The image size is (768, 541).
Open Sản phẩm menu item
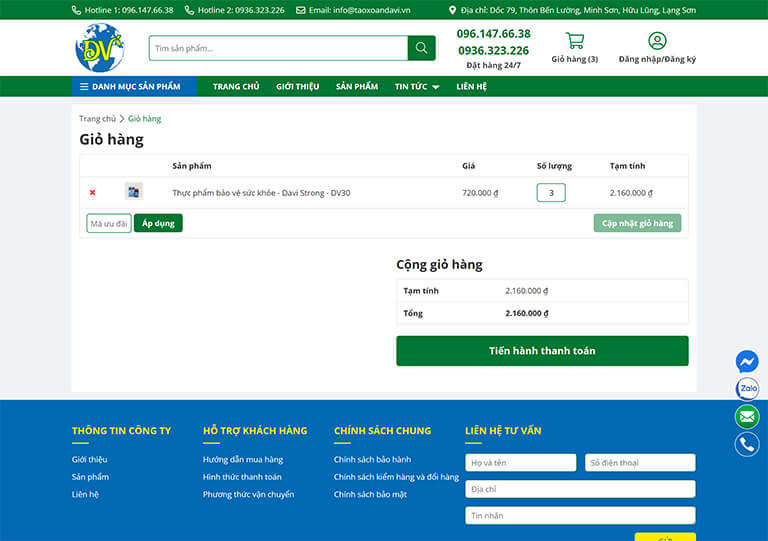pos(357,87)
